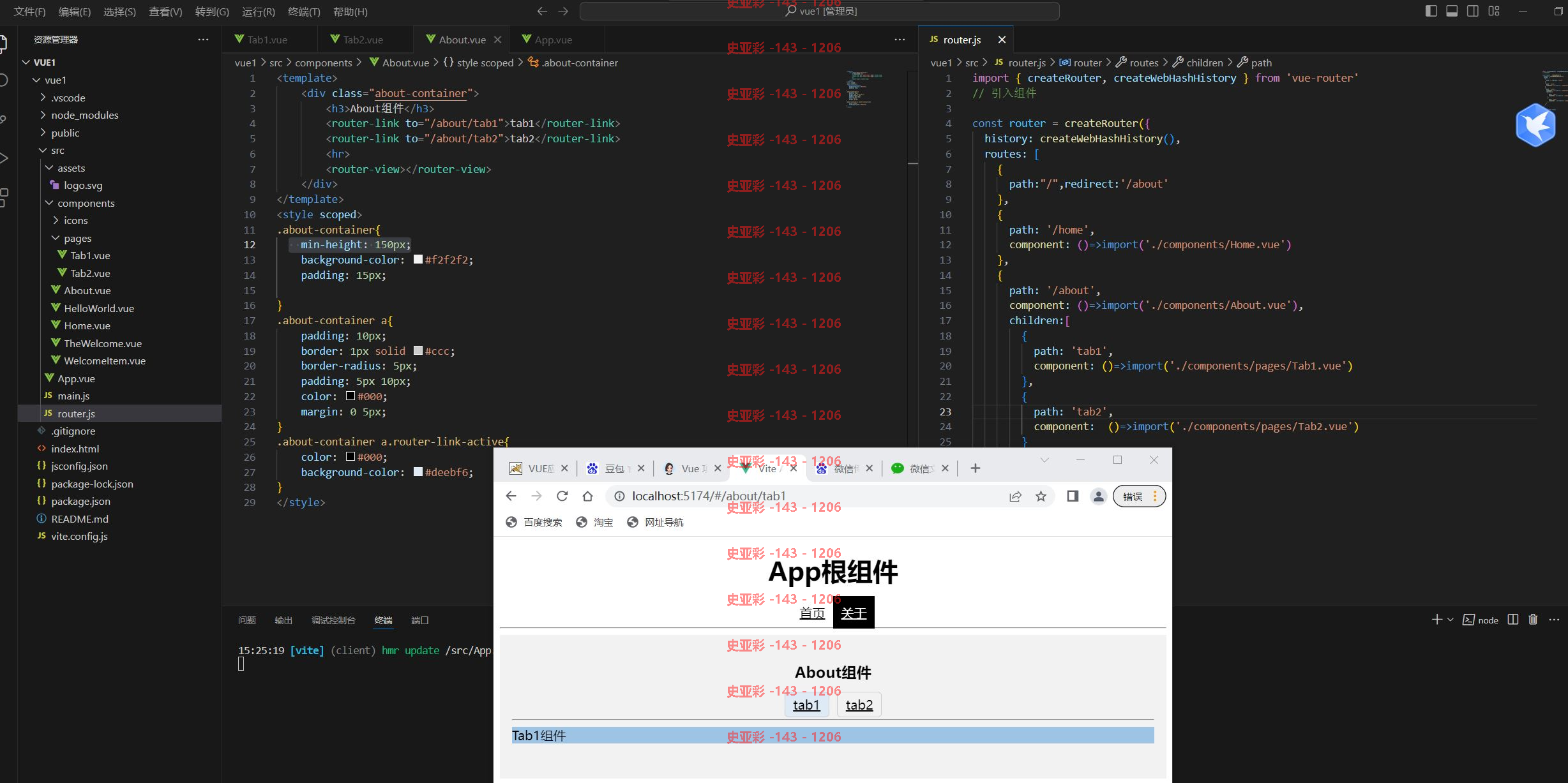The image size is (1568, 783).
Task: Click the tab1 router link
Action: pyautogui.click(x=806, y=705)
